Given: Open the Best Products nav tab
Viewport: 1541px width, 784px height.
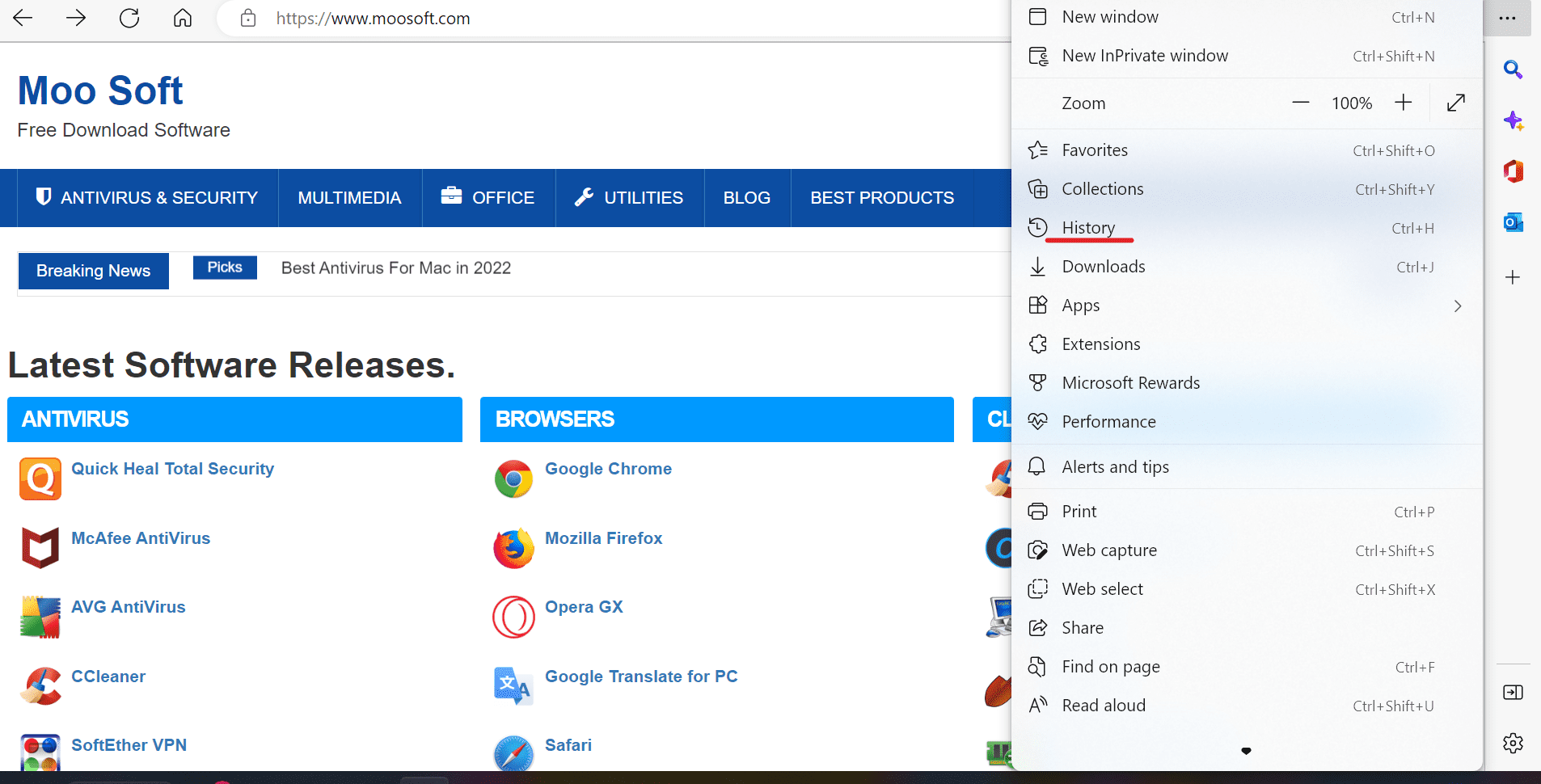Looking at the screenshot, I should tap(882, 198).
